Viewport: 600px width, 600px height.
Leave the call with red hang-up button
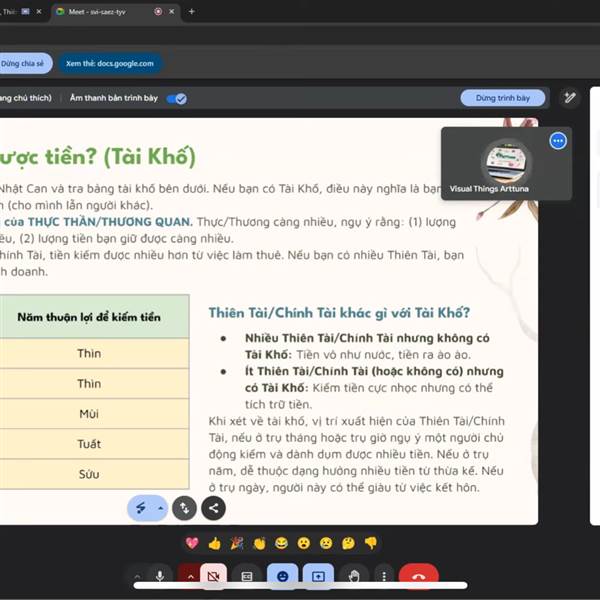tap(419, 576)
